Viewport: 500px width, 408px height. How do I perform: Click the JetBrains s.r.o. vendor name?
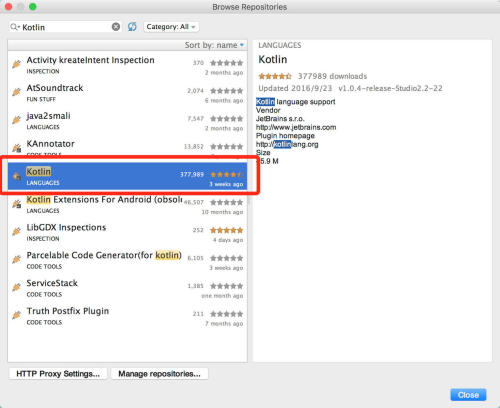point(280,119)
